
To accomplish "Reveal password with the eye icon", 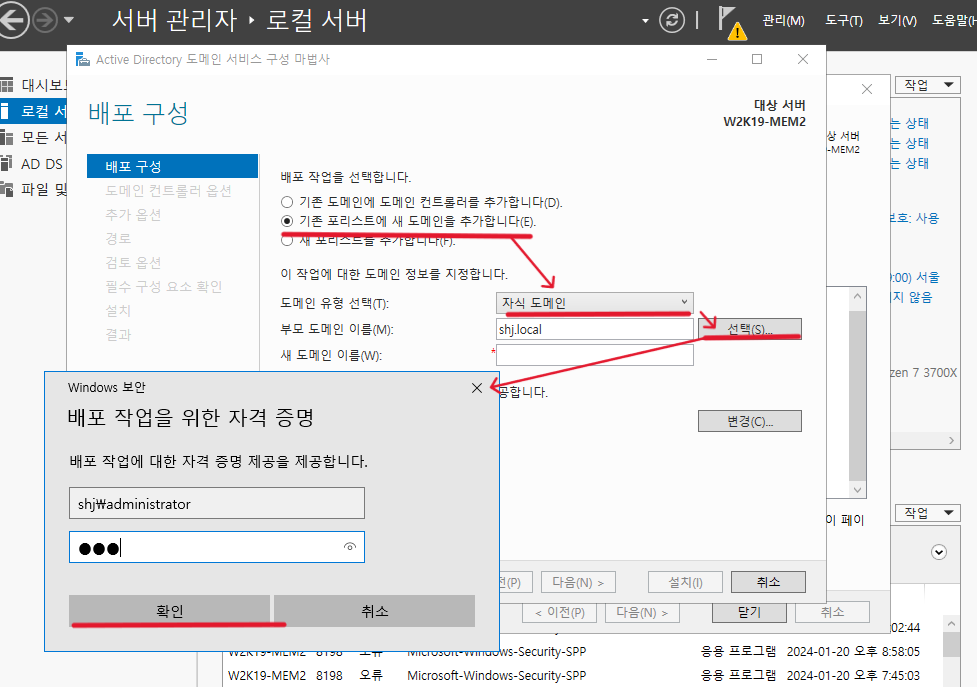I will (350, 547).
